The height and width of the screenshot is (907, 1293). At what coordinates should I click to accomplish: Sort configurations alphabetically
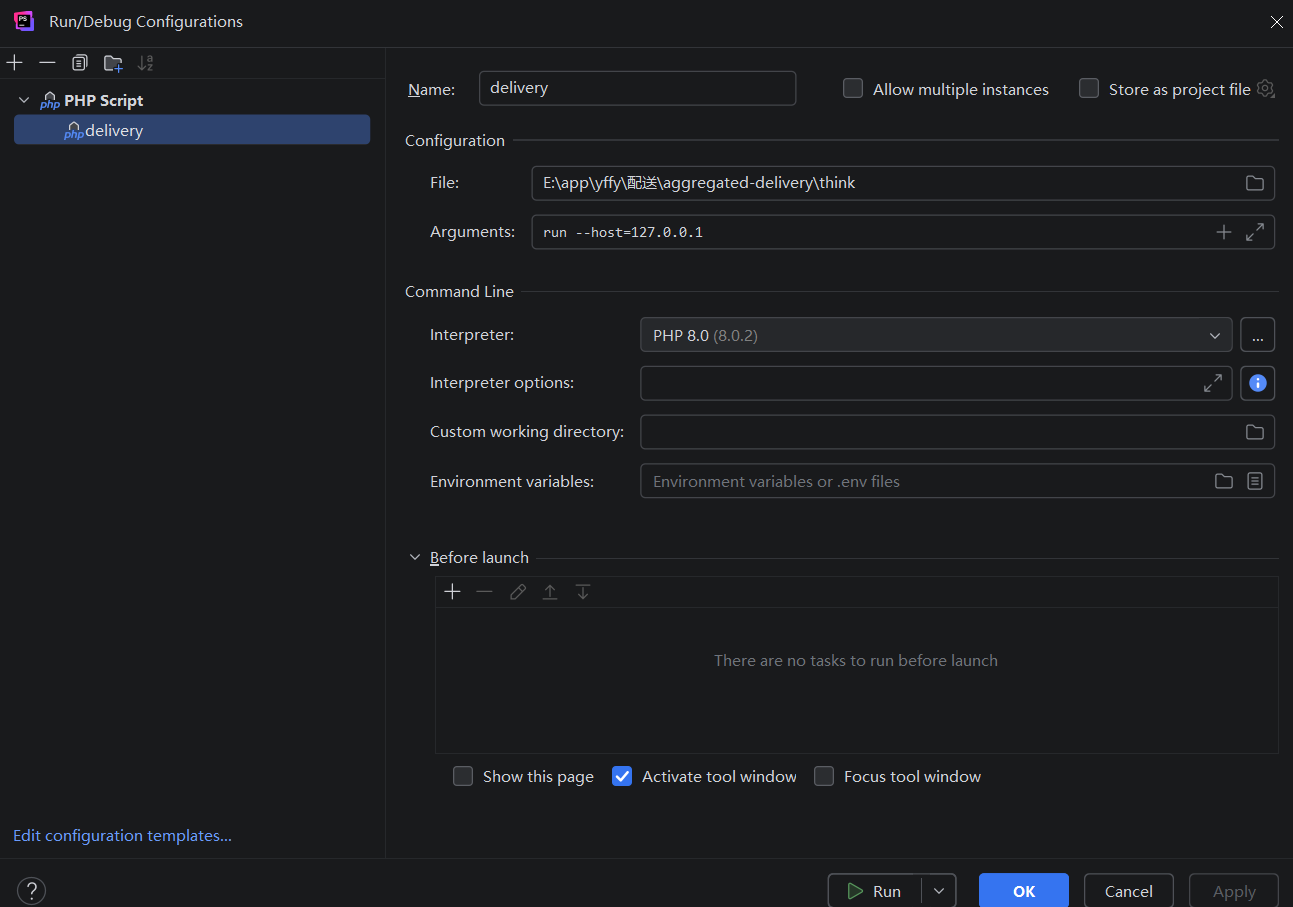tap(146, 63)
